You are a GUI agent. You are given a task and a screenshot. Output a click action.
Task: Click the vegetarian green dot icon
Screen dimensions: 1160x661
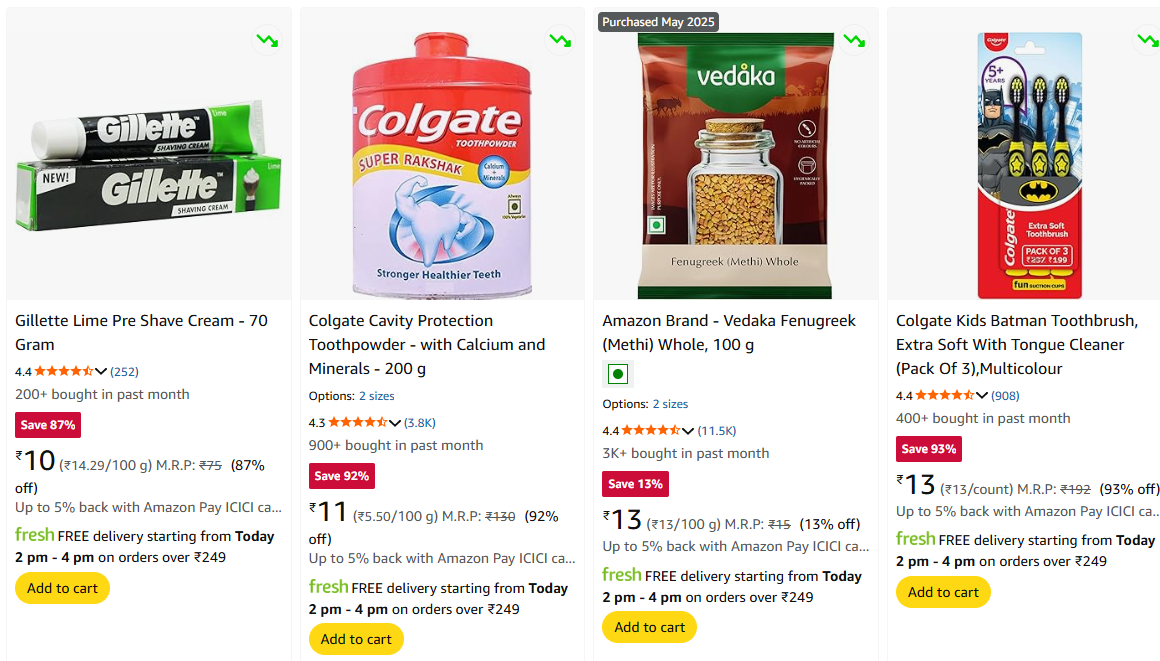click(x=618, y=375)
